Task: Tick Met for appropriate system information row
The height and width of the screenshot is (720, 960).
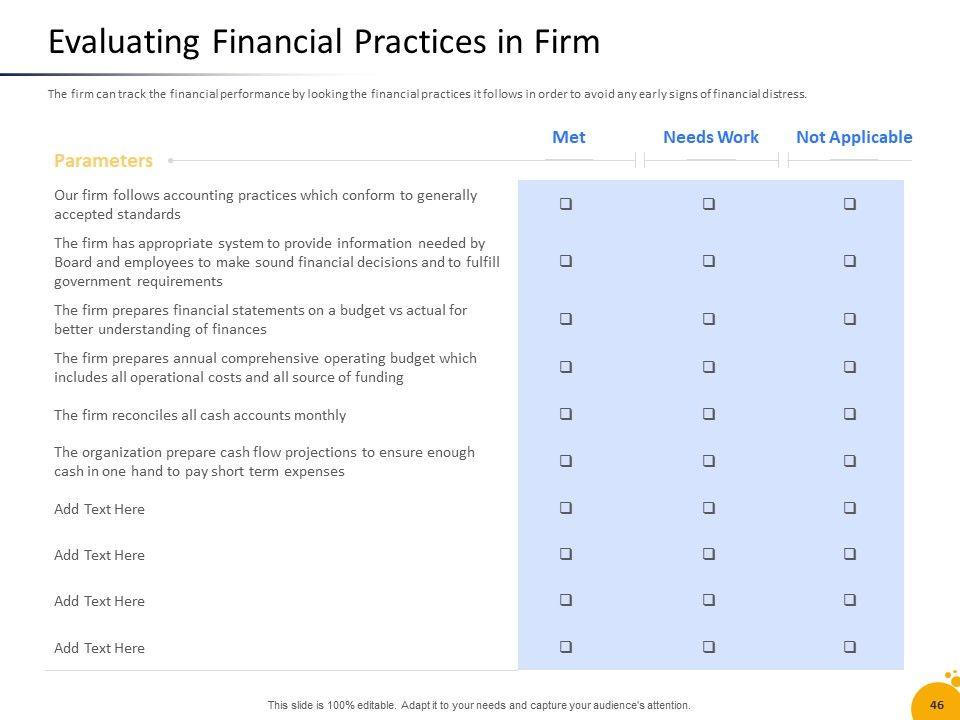Action: 566,261
